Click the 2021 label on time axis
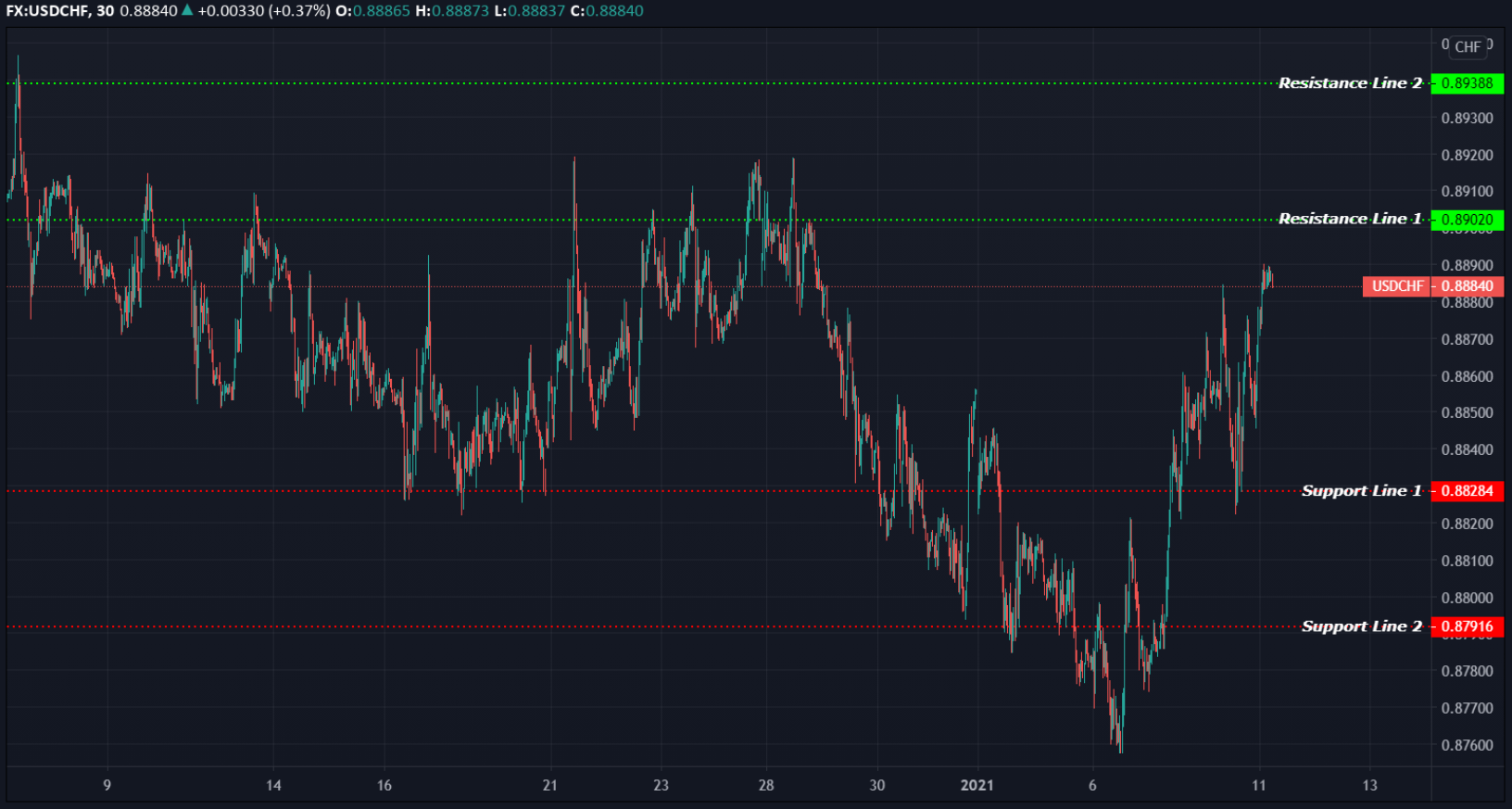Image resolution: width=1512 pixels, height=809 pixels. pyautogui.click(x=977, y=786)
